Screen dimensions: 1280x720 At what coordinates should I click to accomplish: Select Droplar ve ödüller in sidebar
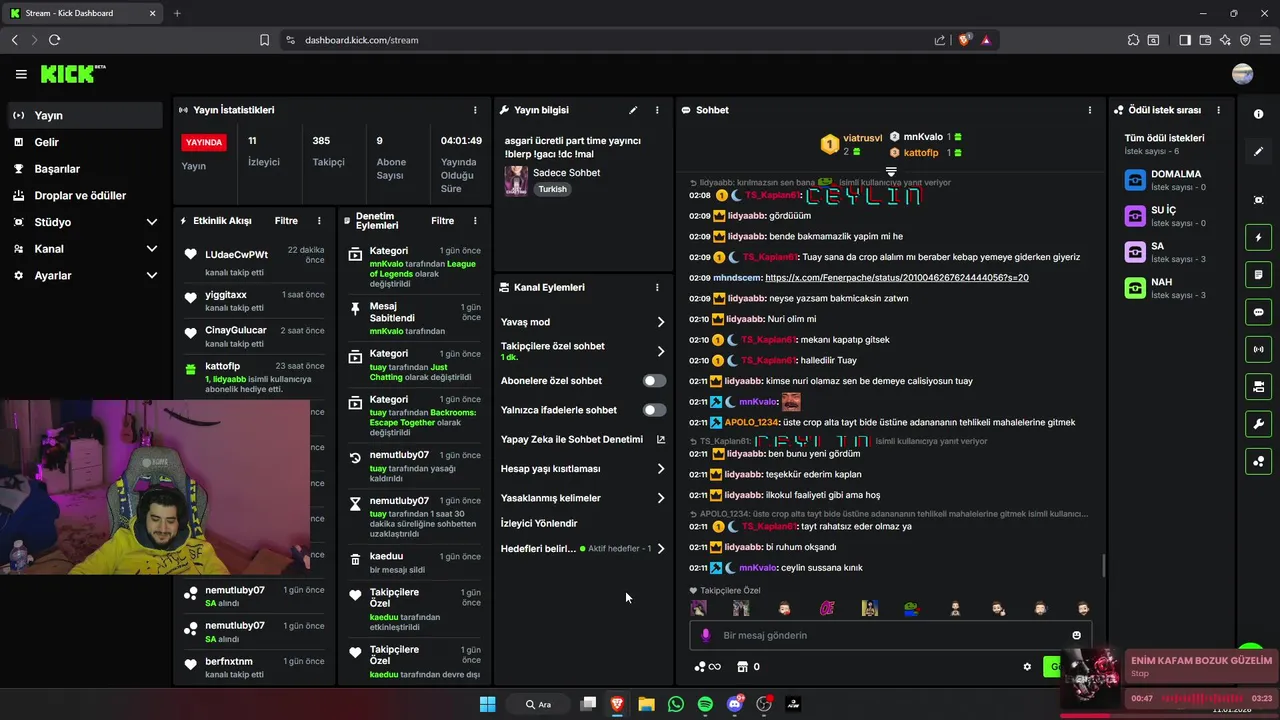tap(84, 196)
